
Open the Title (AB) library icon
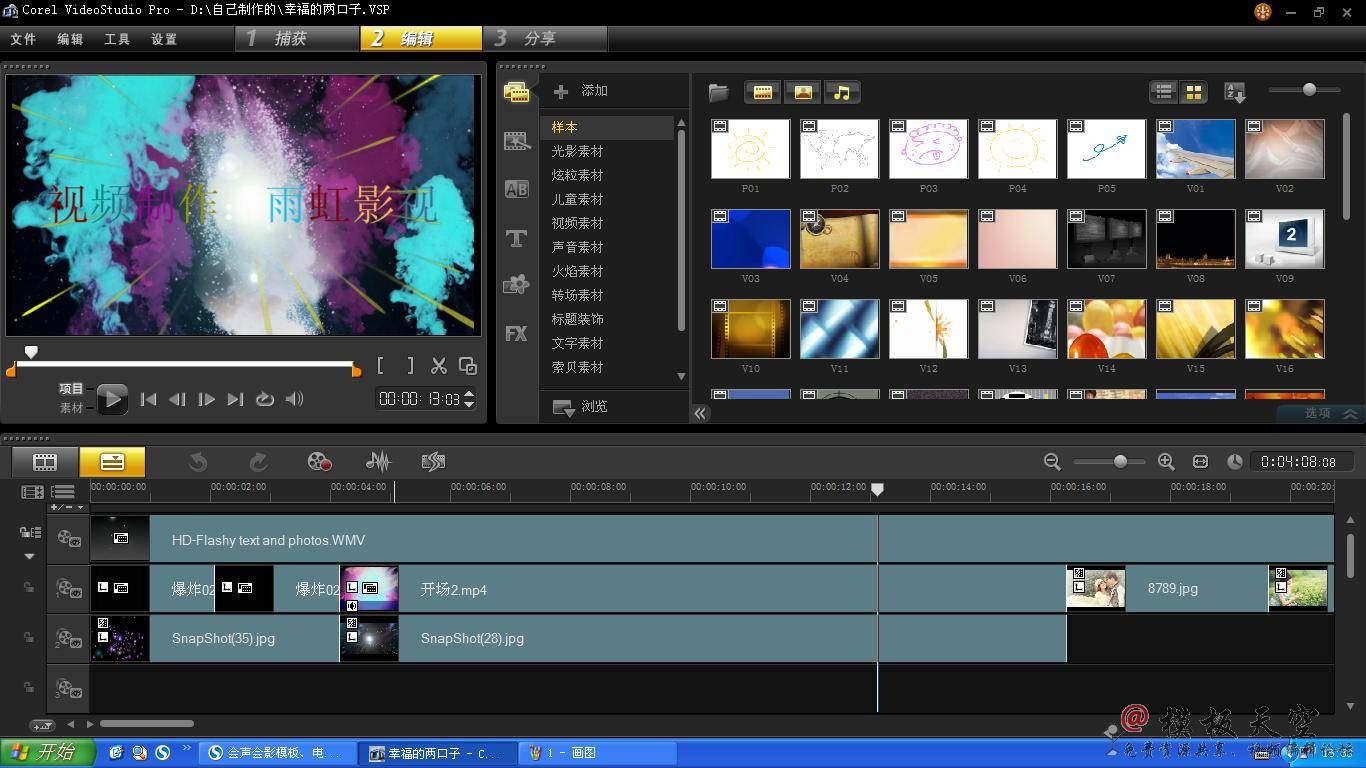point(516,189)
